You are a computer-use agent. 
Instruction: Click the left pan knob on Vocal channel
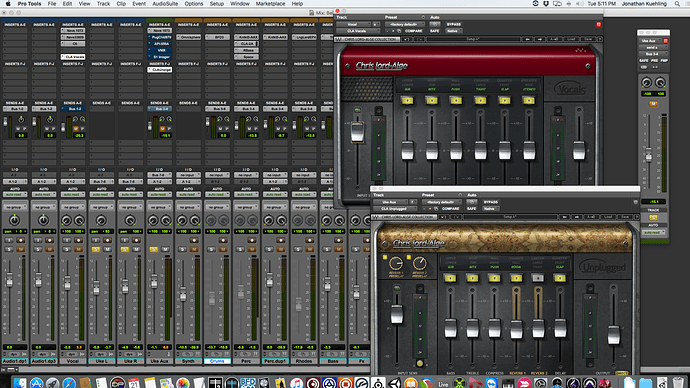point(66,220)
